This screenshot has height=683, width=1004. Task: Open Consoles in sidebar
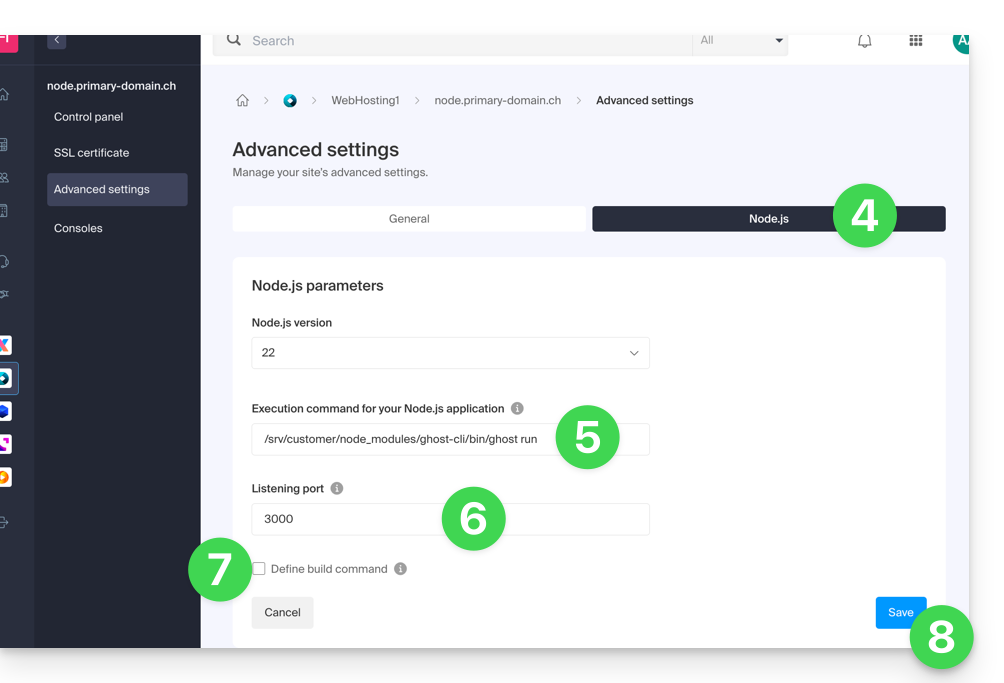click(78, 229)
